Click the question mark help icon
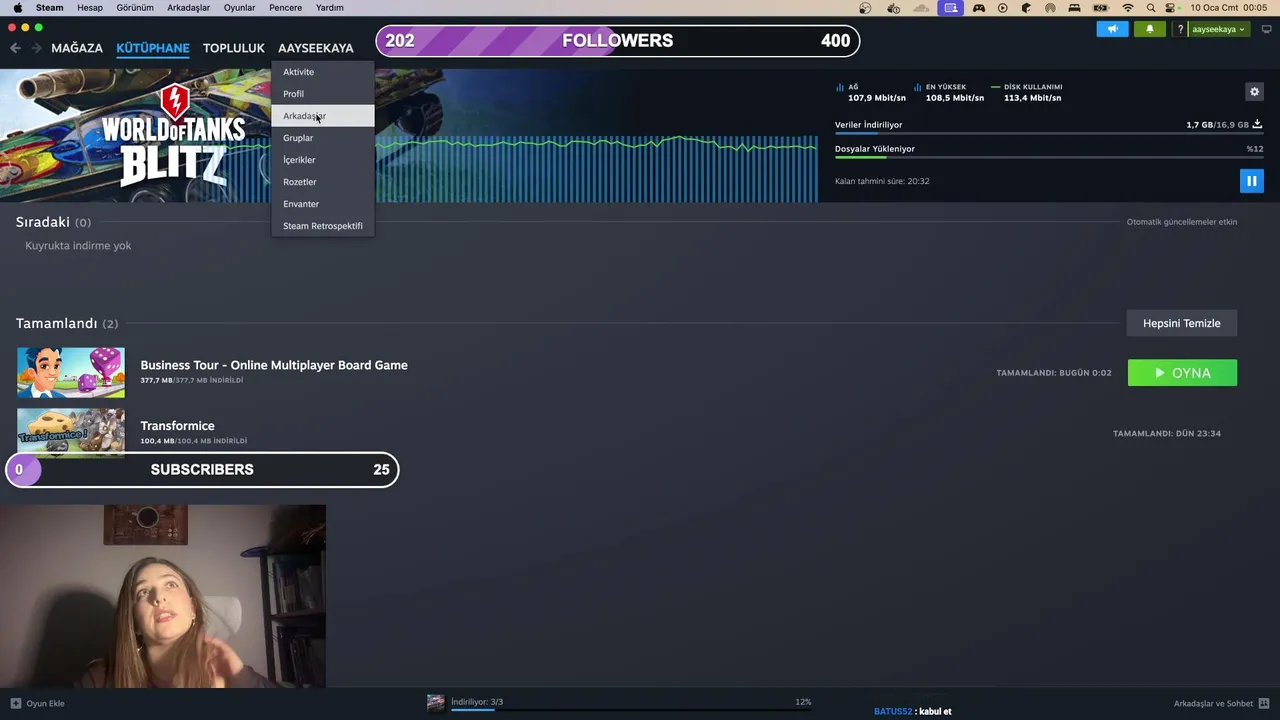This screenshot has height=720, width=1280. [x=1180, y=29]
